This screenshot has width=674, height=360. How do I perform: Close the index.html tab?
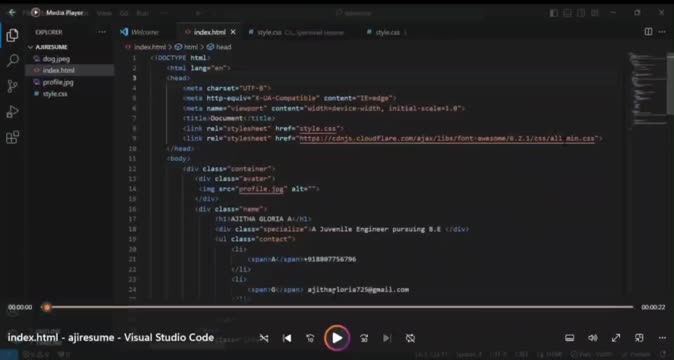click(x=233, y=32)
